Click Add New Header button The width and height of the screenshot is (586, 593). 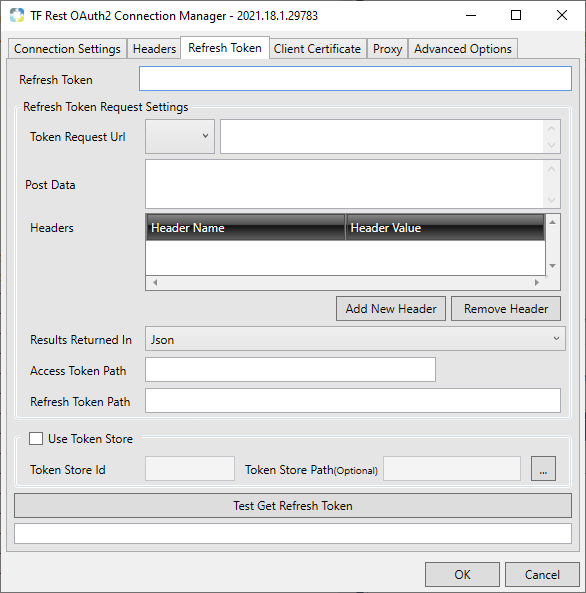(x=391, y=309)
